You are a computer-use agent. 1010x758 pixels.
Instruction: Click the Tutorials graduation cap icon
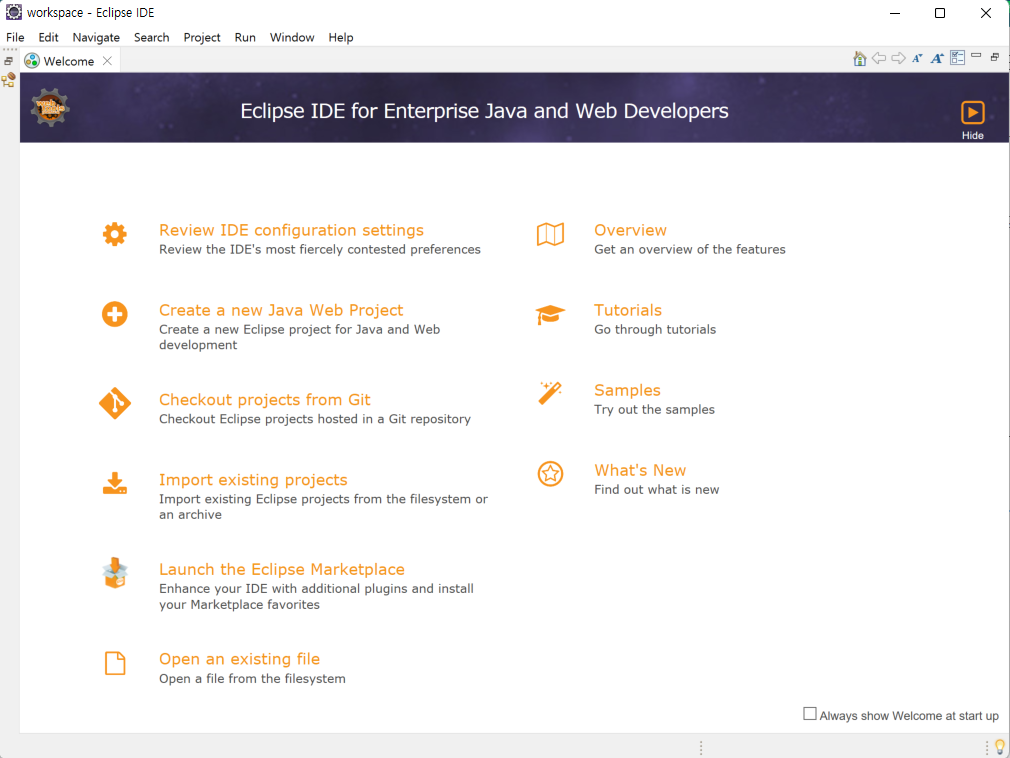550,315
